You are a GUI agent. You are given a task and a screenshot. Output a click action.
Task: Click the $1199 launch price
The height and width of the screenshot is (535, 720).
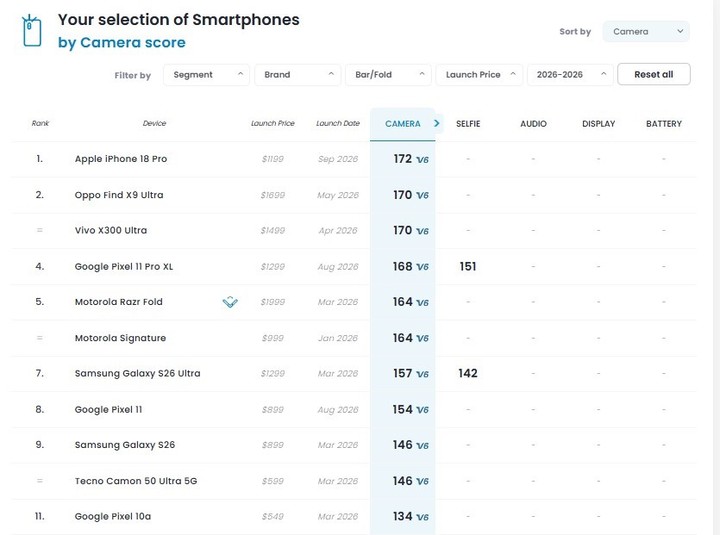[273, 159]
